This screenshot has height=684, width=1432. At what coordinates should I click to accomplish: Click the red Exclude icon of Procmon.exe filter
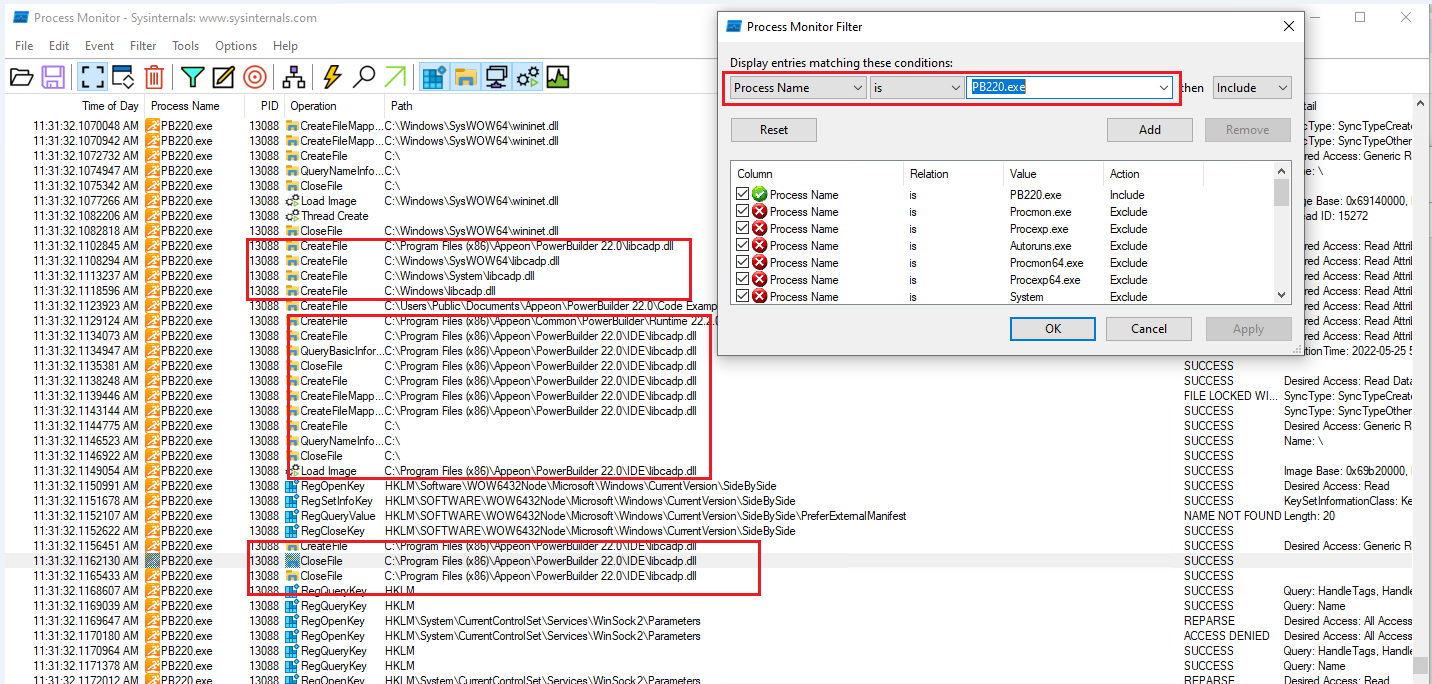click(759, 212)
